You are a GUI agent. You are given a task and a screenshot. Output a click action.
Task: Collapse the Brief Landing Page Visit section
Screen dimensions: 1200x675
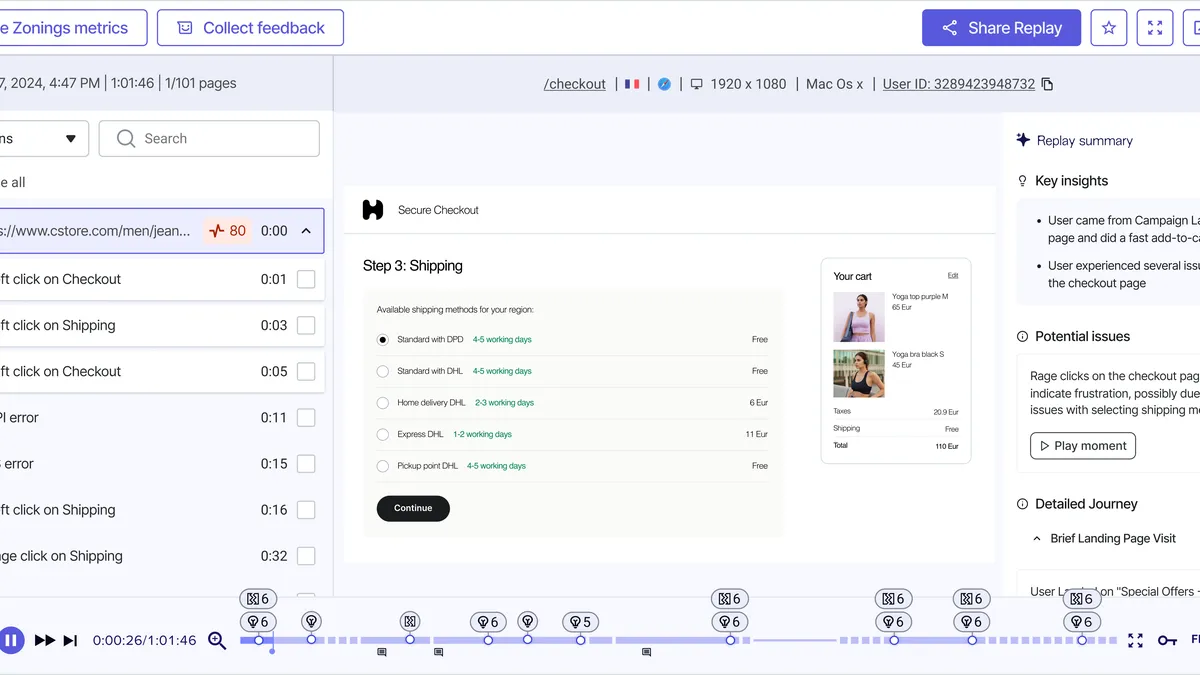pos(1037,539)
